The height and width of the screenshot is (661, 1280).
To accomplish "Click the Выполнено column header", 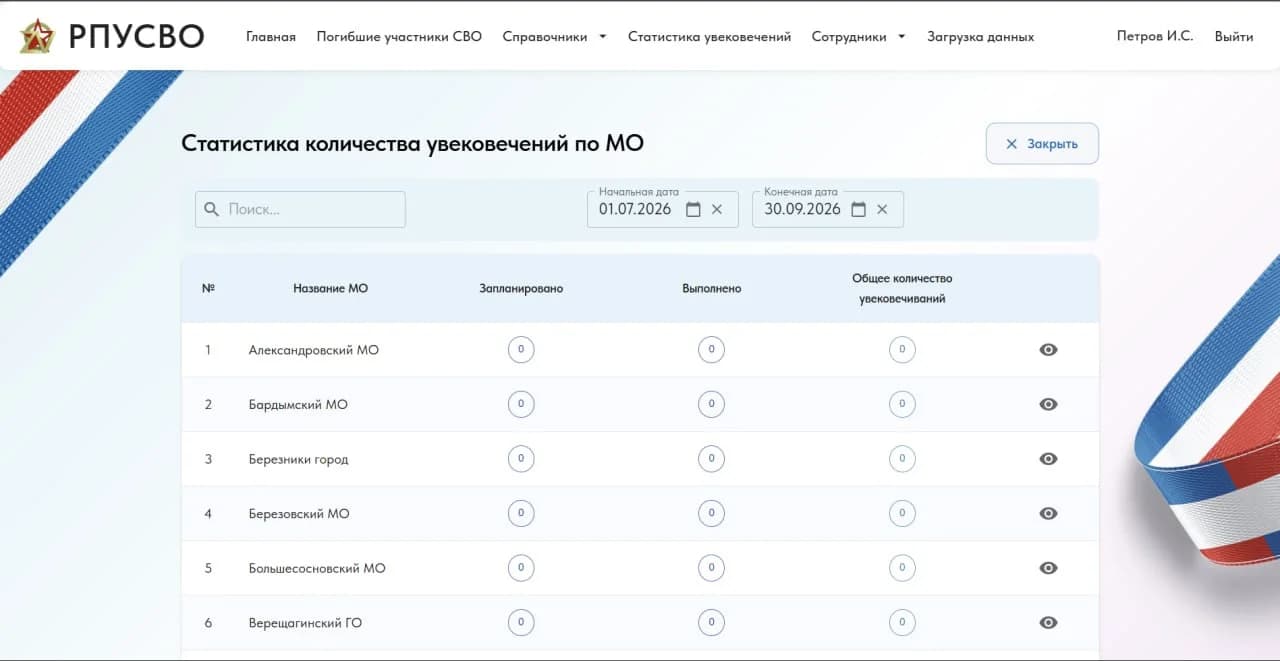I will (711, 288).
